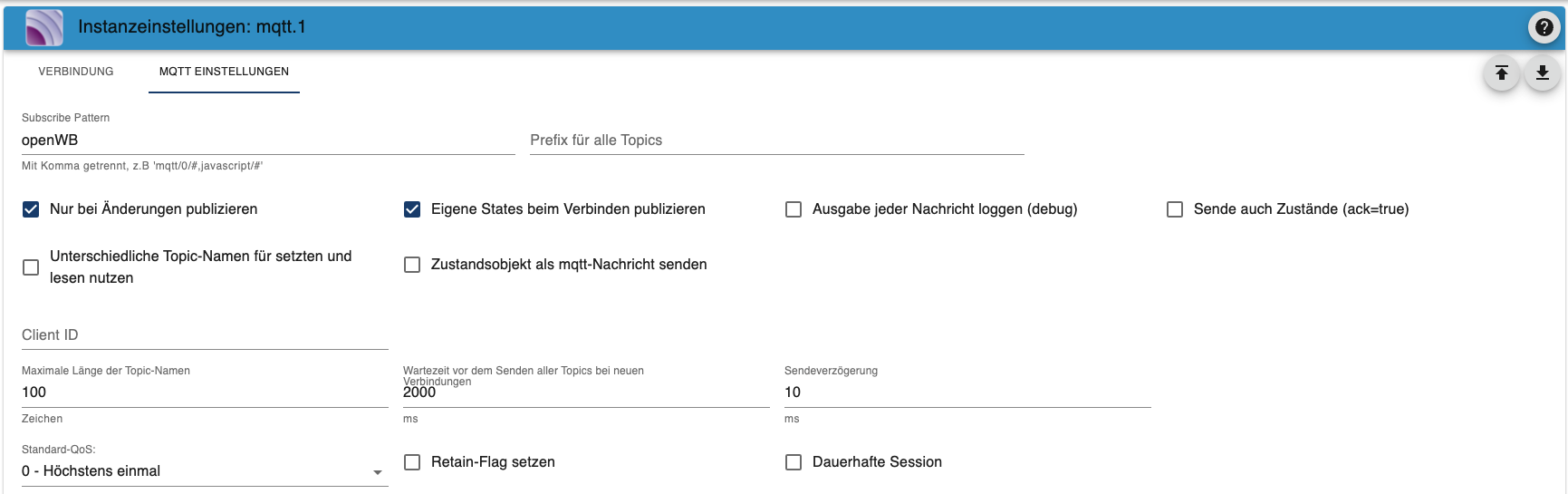Select the MQTT Einstellungen tab
This screenshot has height=494, width=1568.
224,72
